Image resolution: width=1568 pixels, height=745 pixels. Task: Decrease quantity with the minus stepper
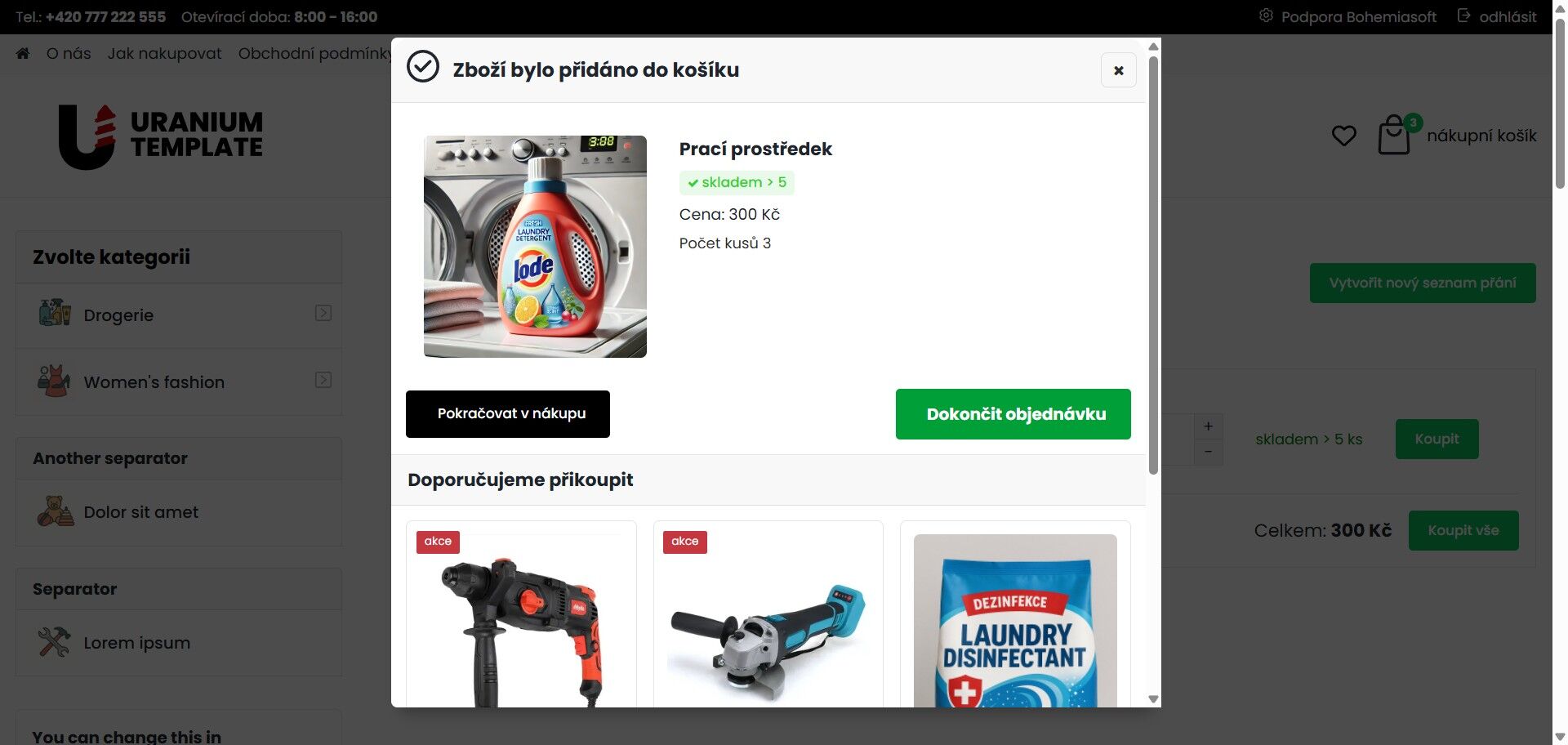[x=1208, y=452]
